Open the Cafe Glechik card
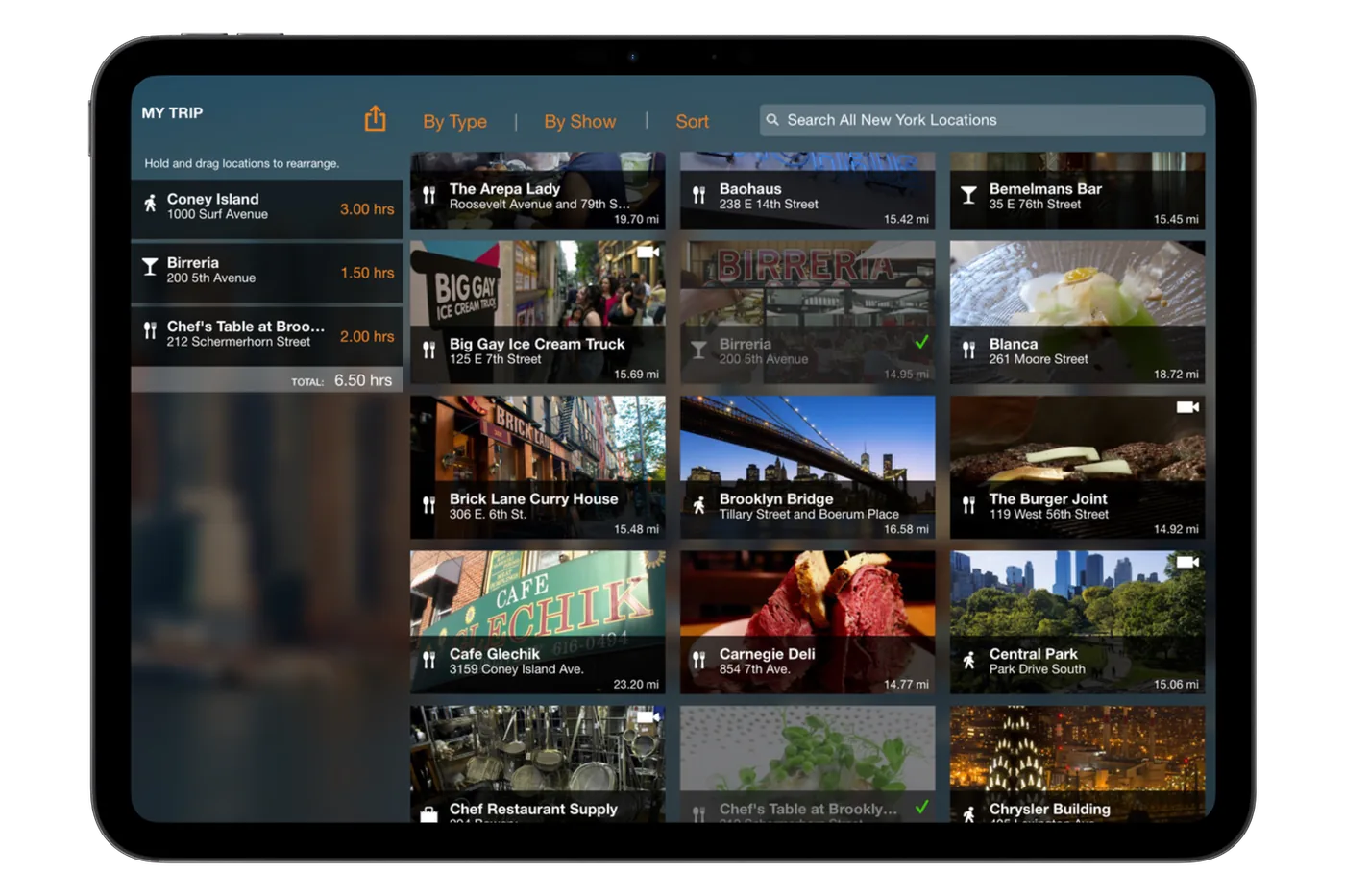This screenshot has width=1345, height=896. (537, 621)
